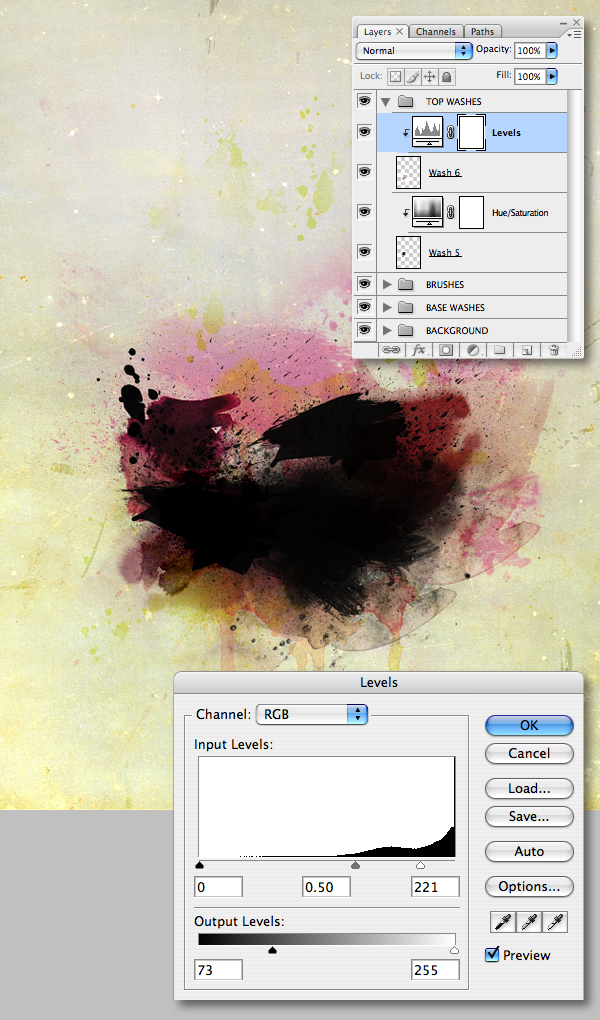The width and height of the screenshot is (600, 1020).
Task: Click the BRUSHES folder icon
Action: click(406, 284)
